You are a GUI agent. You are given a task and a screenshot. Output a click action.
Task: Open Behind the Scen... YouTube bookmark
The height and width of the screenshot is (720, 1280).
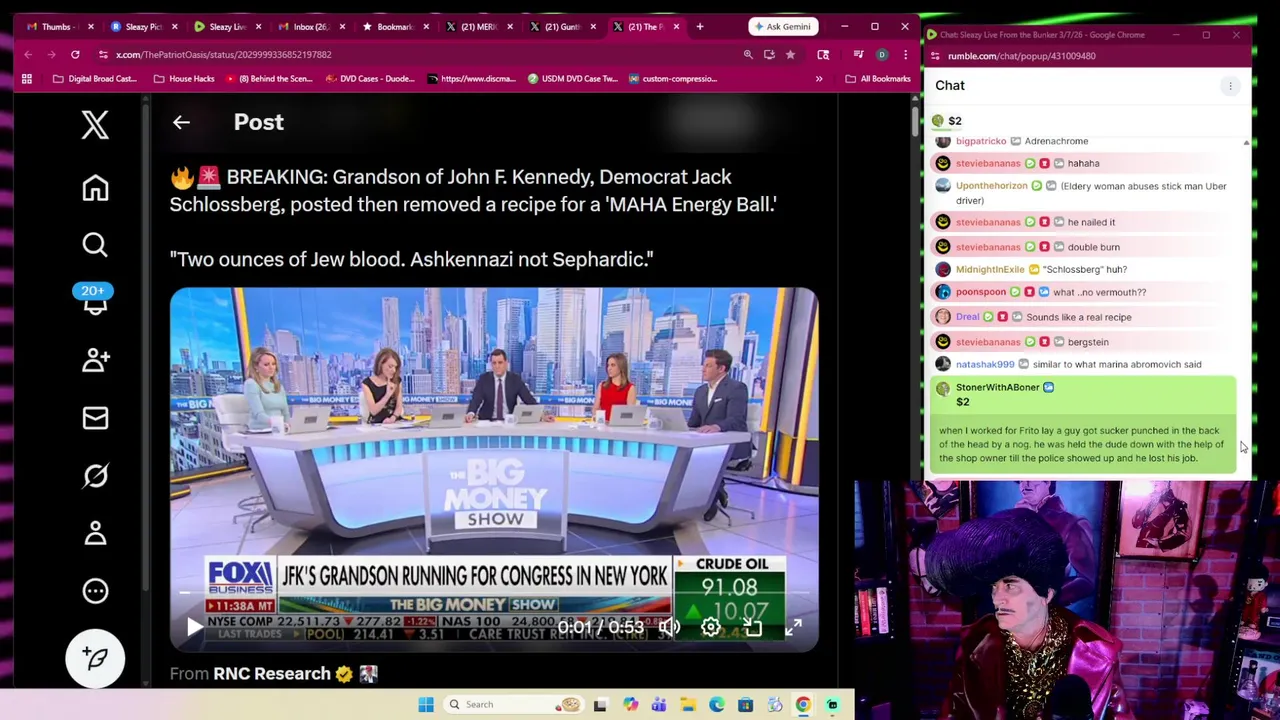269,79
